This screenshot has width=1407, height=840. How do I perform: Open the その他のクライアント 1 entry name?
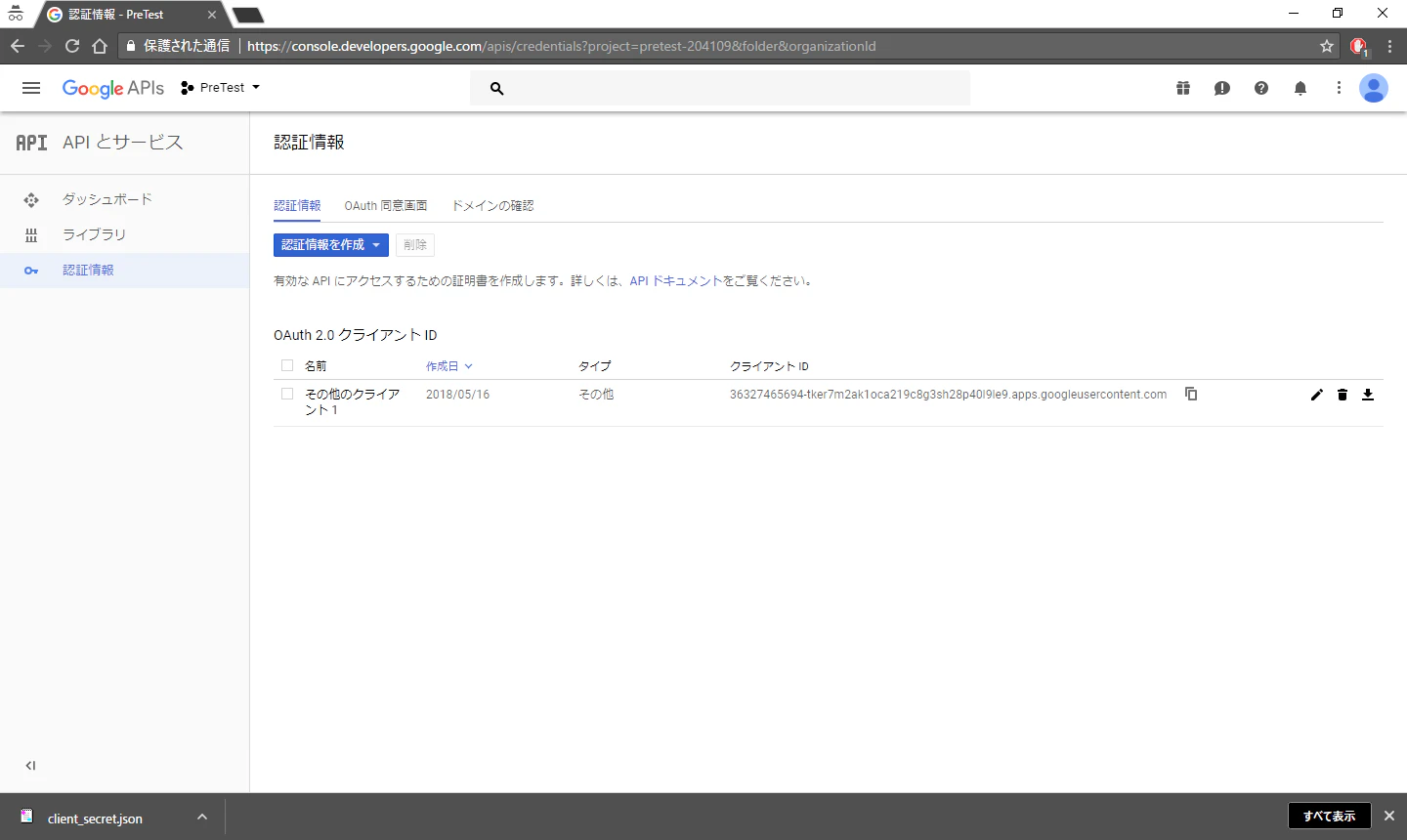click(353, 401)
